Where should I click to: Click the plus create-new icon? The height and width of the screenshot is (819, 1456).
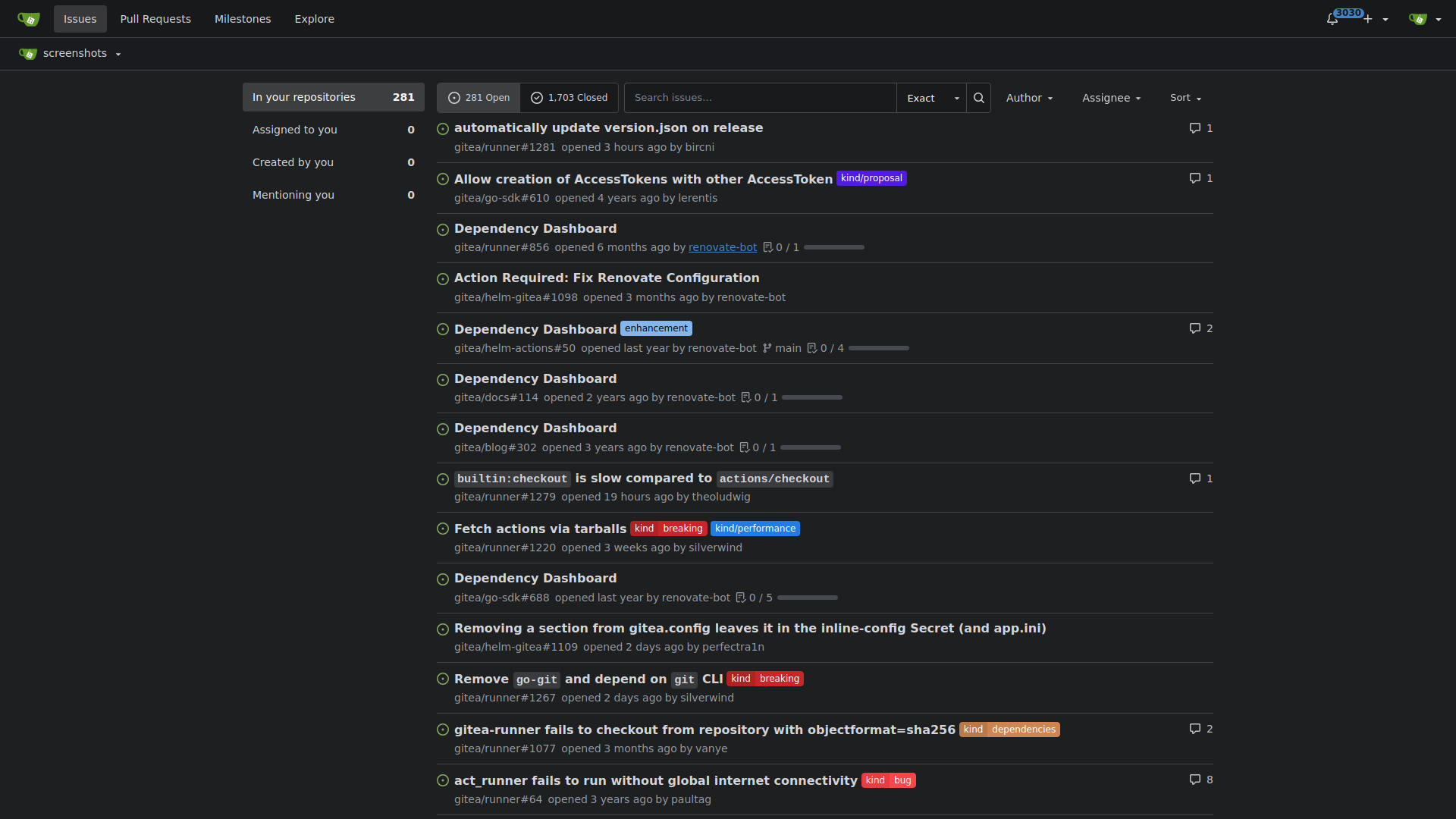[1368, 19]
